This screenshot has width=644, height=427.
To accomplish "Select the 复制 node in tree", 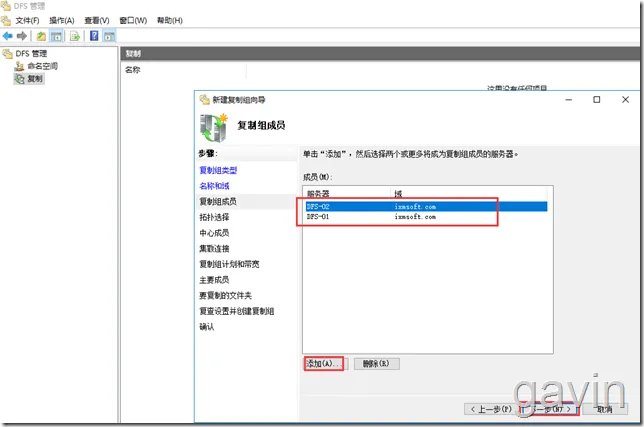I will [x=35, y=78].
